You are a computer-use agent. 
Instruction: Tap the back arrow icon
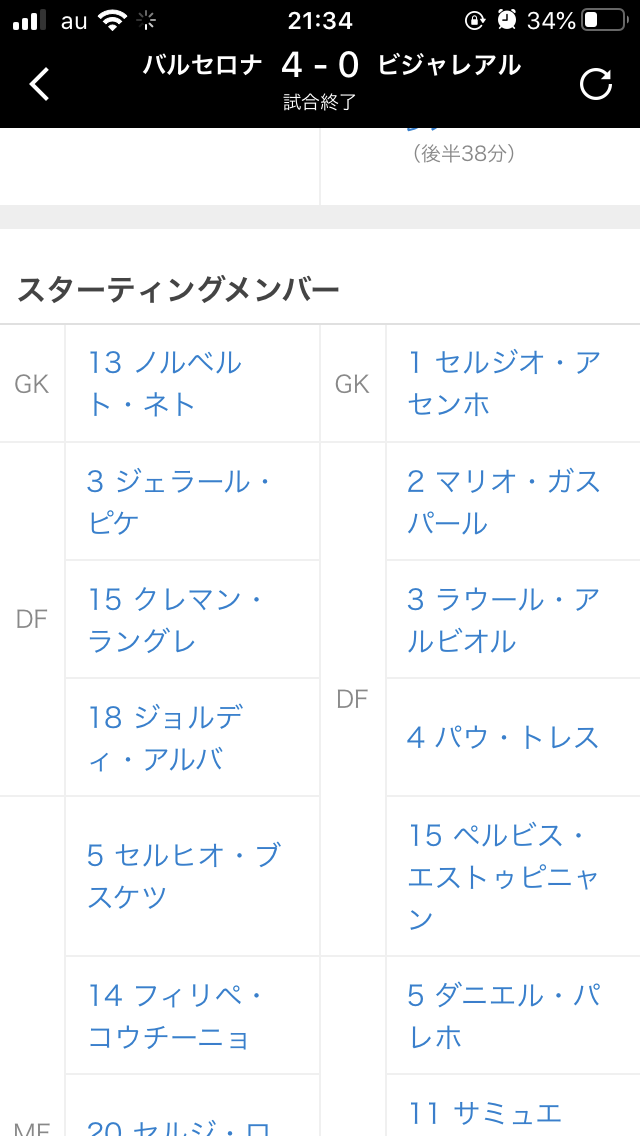pyautogui.click(x=39, y=84)
